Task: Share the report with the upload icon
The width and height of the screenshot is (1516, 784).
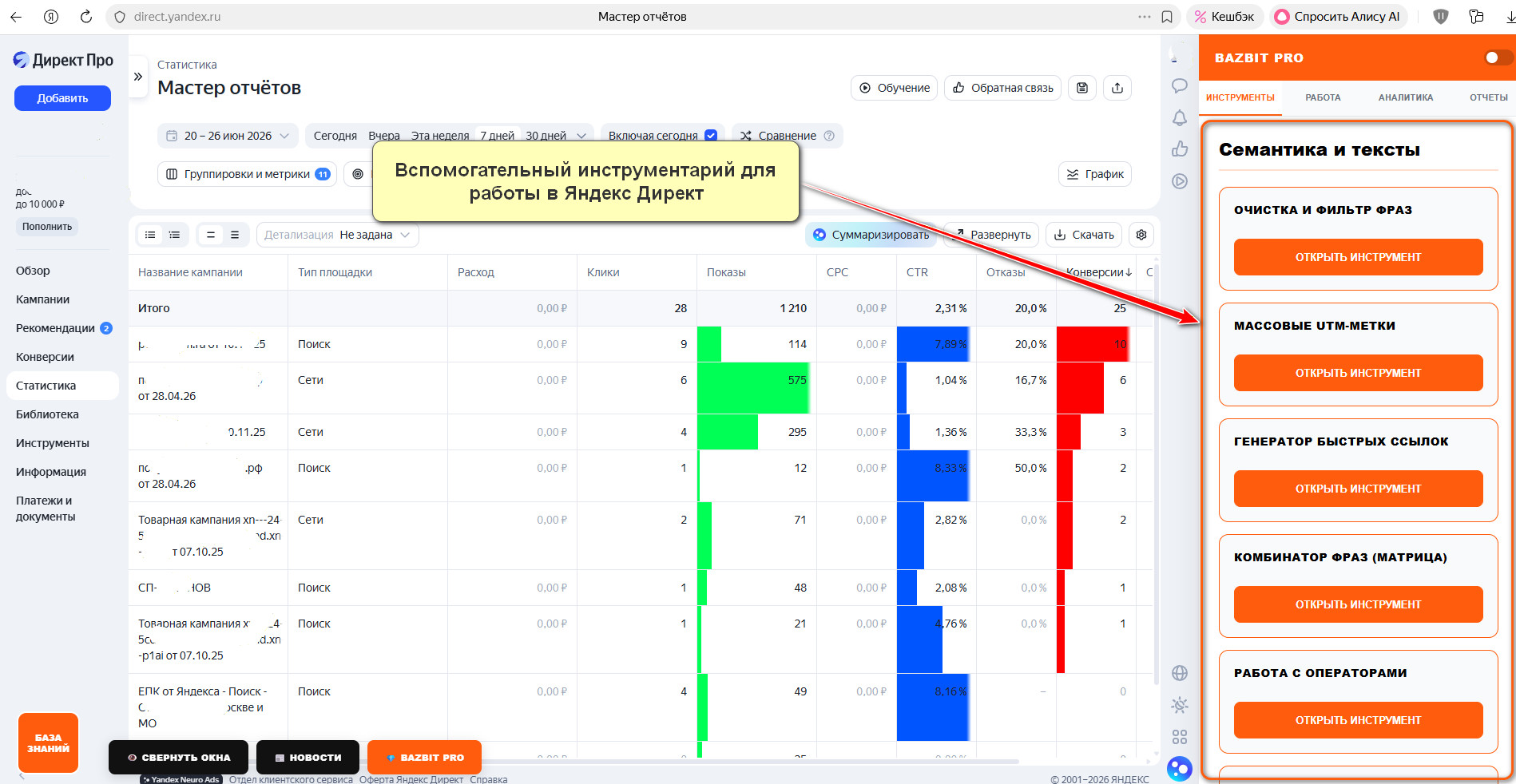Action: (1117, 88)
